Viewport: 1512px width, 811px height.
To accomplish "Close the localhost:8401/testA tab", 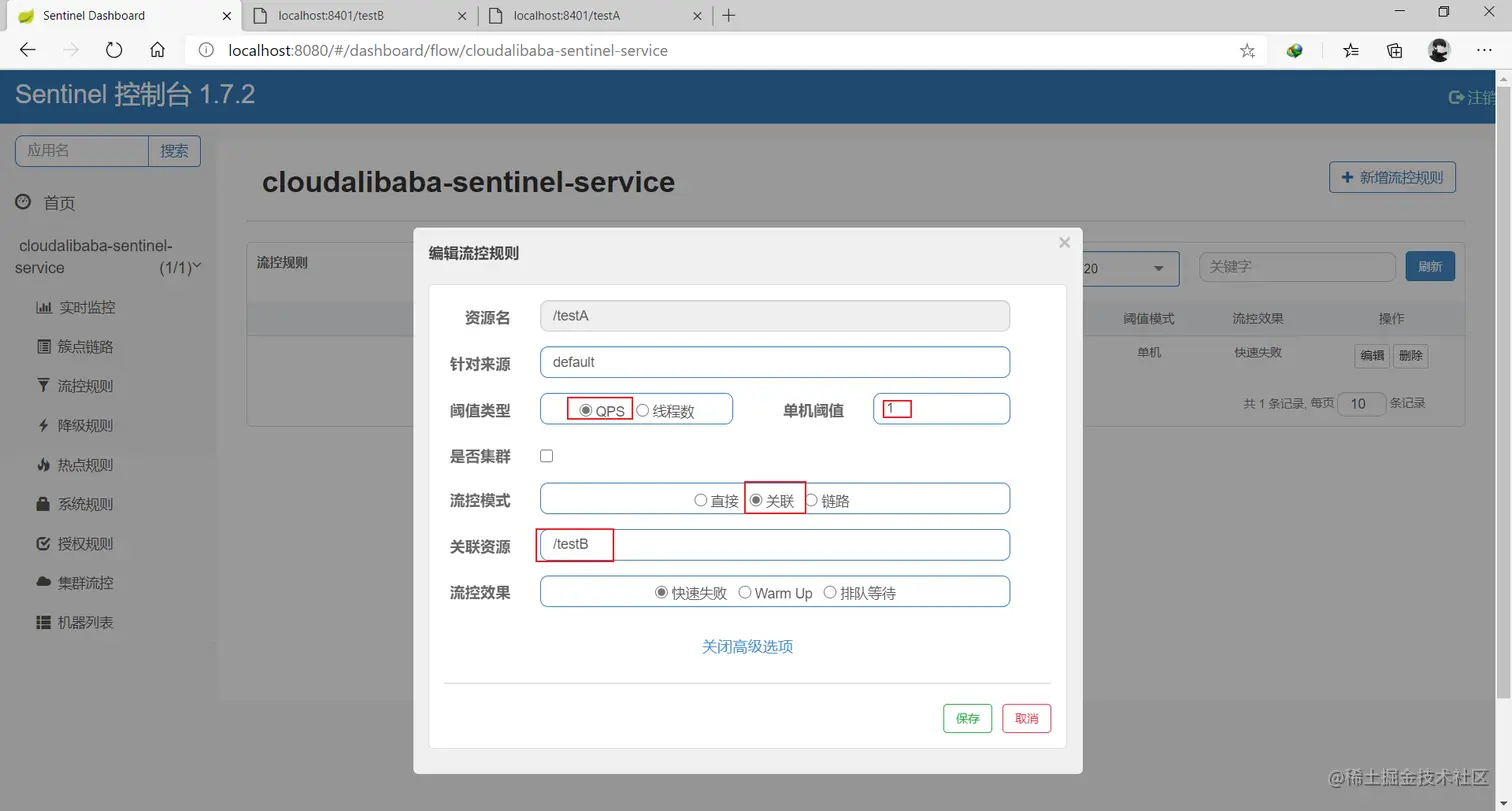I will click(698, 15).
